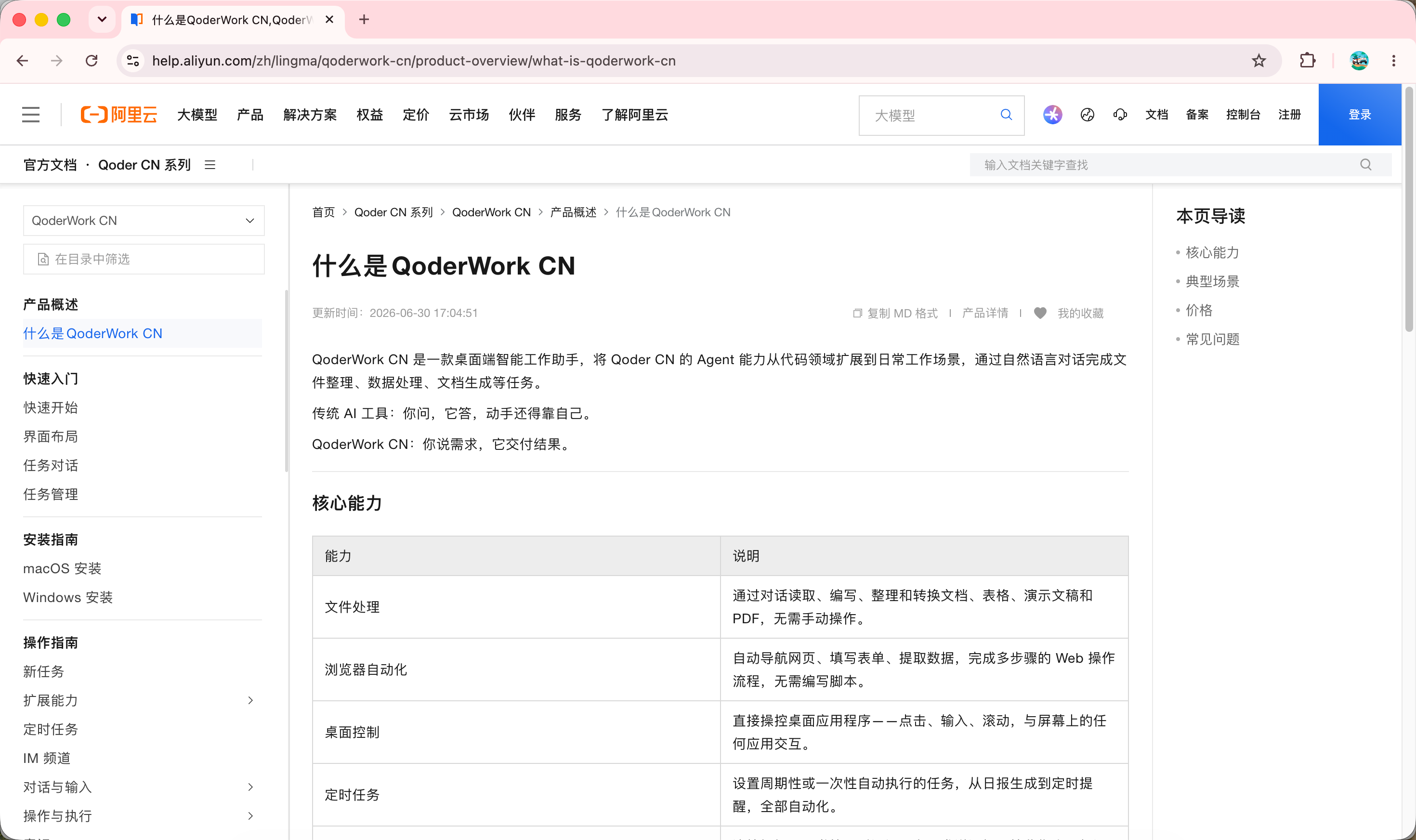Jump to 核心能力 in 本页导读
This screenshot has height=840, width=1416.
pos(1212,252)
